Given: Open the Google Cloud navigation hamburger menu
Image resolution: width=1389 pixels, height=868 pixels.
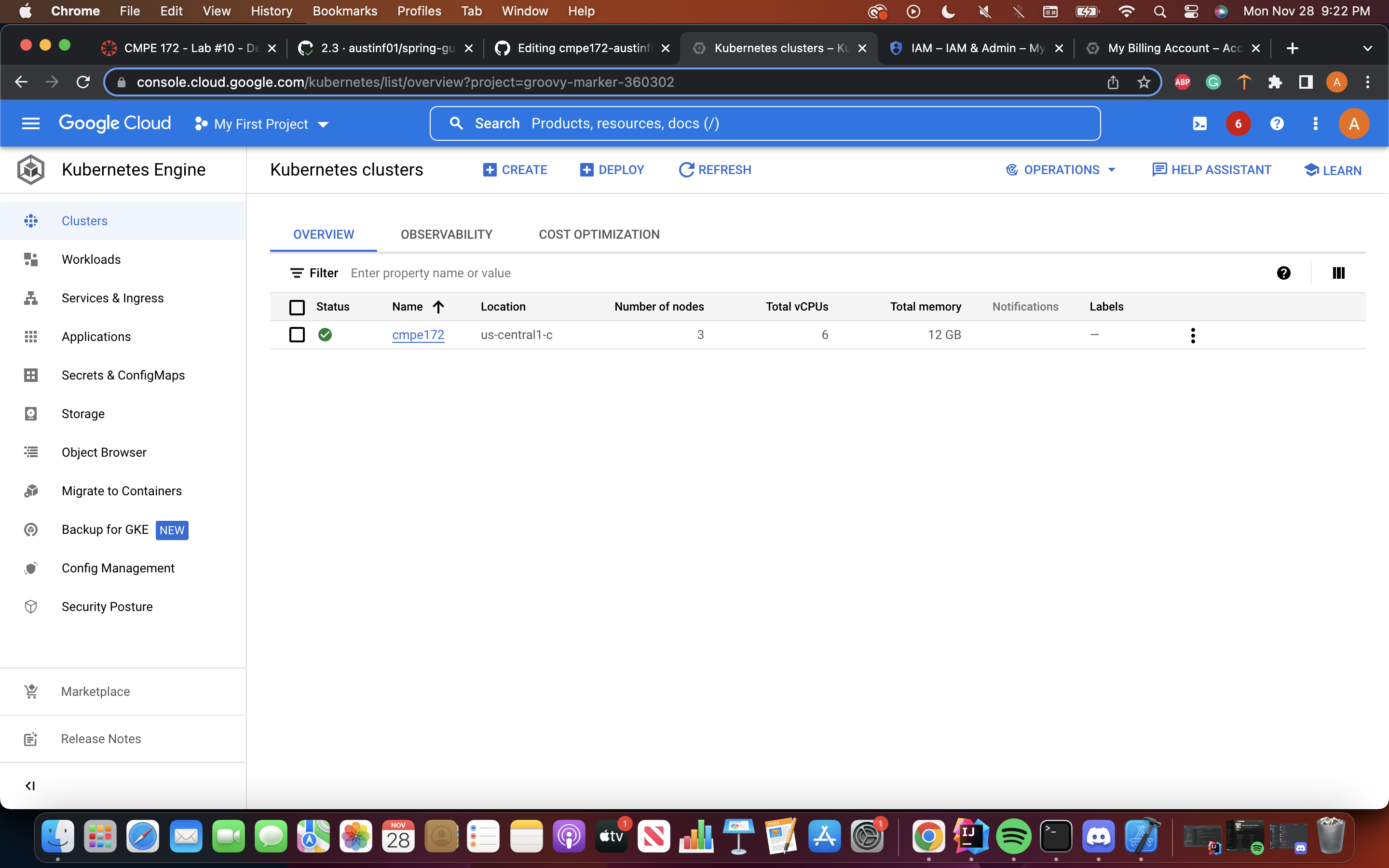Looking at the screenshot, I should click(30, 123).
